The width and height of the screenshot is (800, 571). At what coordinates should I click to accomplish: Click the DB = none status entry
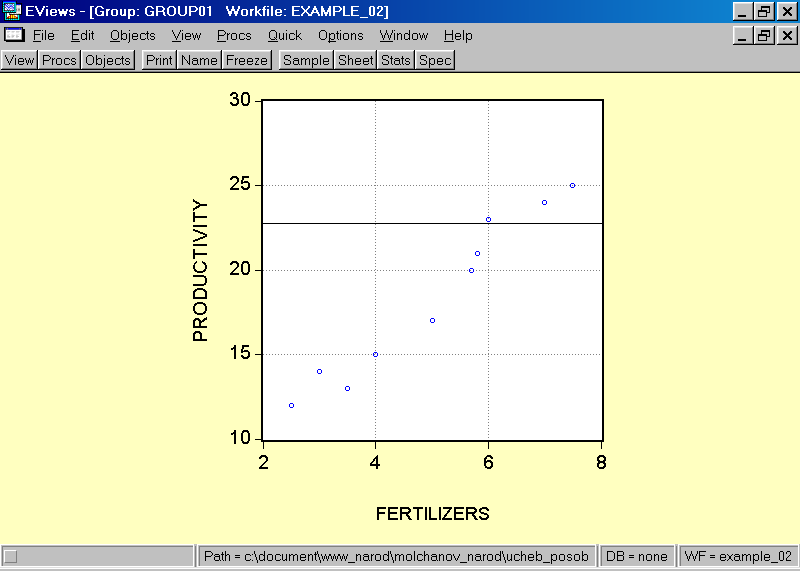(x=636, y=556)
